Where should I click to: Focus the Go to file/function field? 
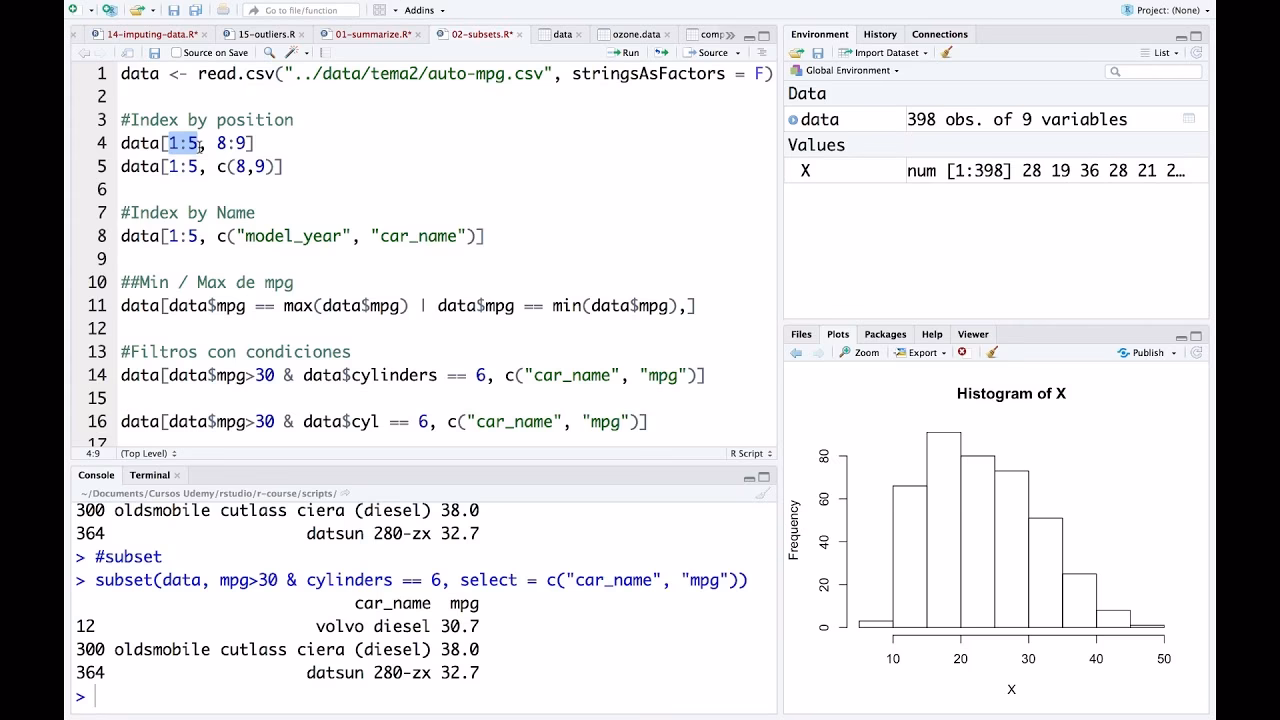(x=301, y=10)
